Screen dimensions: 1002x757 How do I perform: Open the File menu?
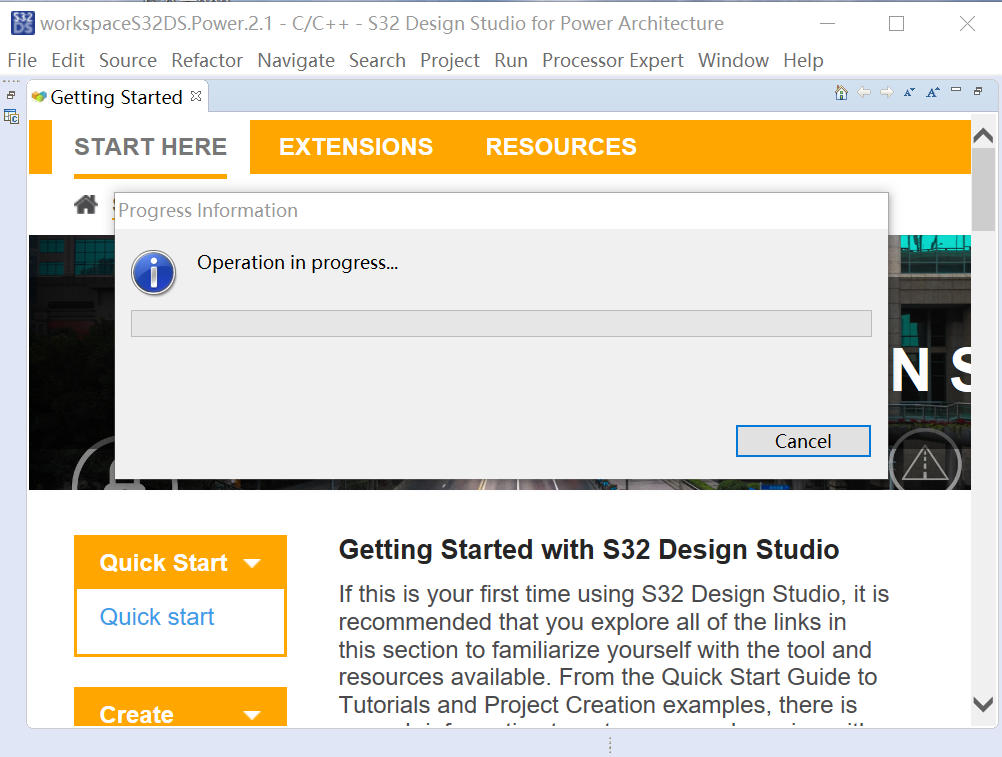pos(22,60)
